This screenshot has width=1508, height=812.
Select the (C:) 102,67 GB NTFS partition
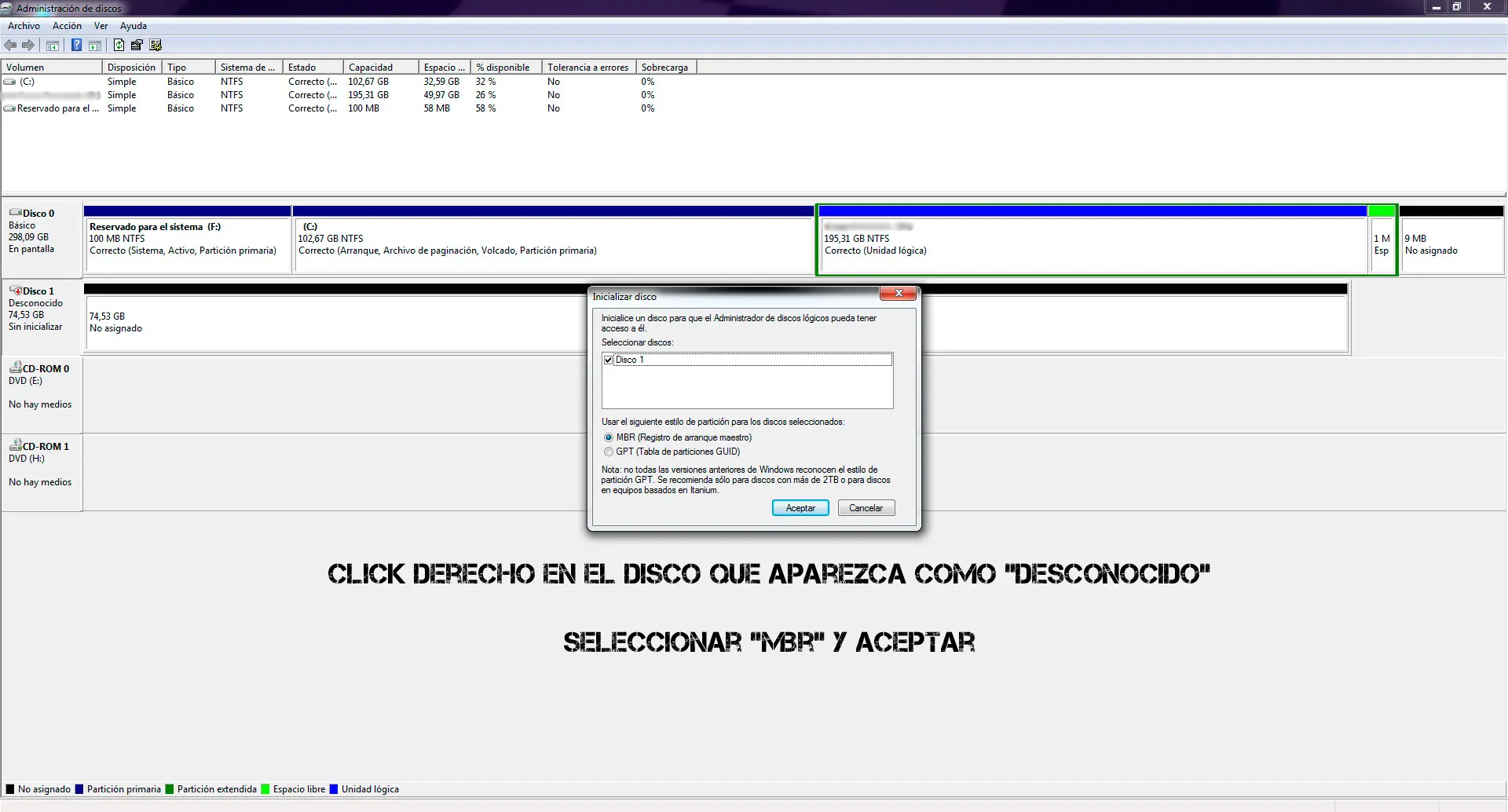554,240
